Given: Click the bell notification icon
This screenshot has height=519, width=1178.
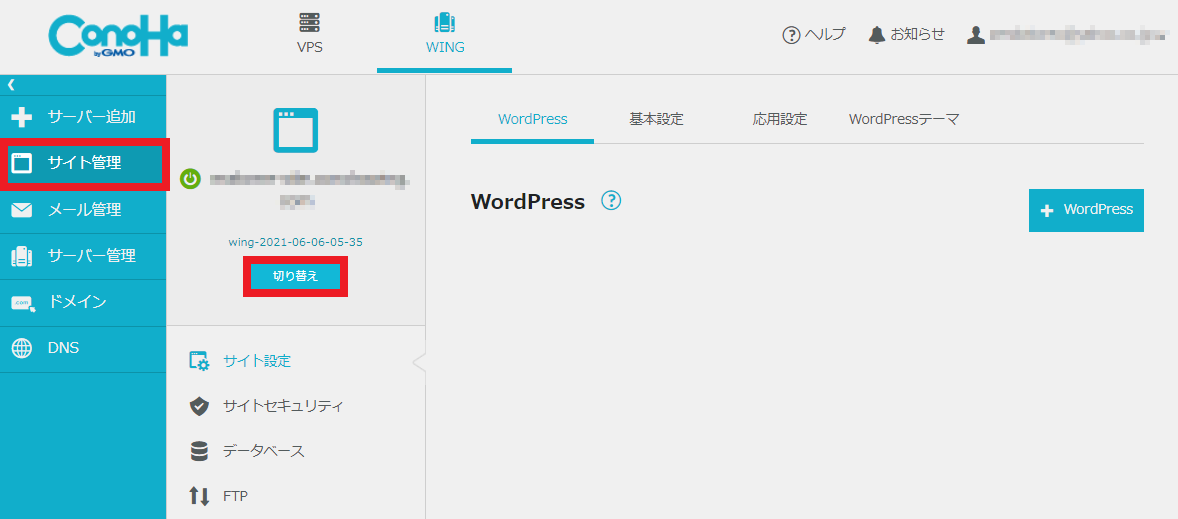Looking at the screenshot, I should [x=877, y=35].
